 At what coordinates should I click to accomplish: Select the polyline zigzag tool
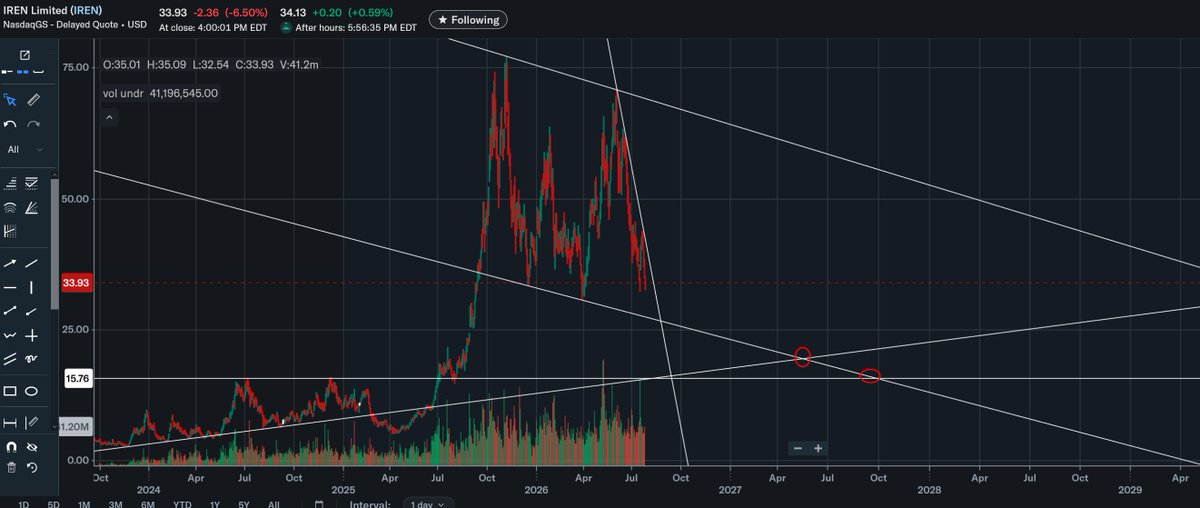pos(10,336)
